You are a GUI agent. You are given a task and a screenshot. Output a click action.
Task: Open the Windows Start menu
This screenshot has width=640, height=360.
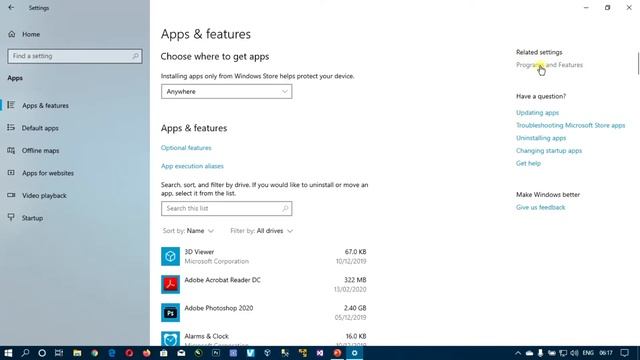(8, 353)
